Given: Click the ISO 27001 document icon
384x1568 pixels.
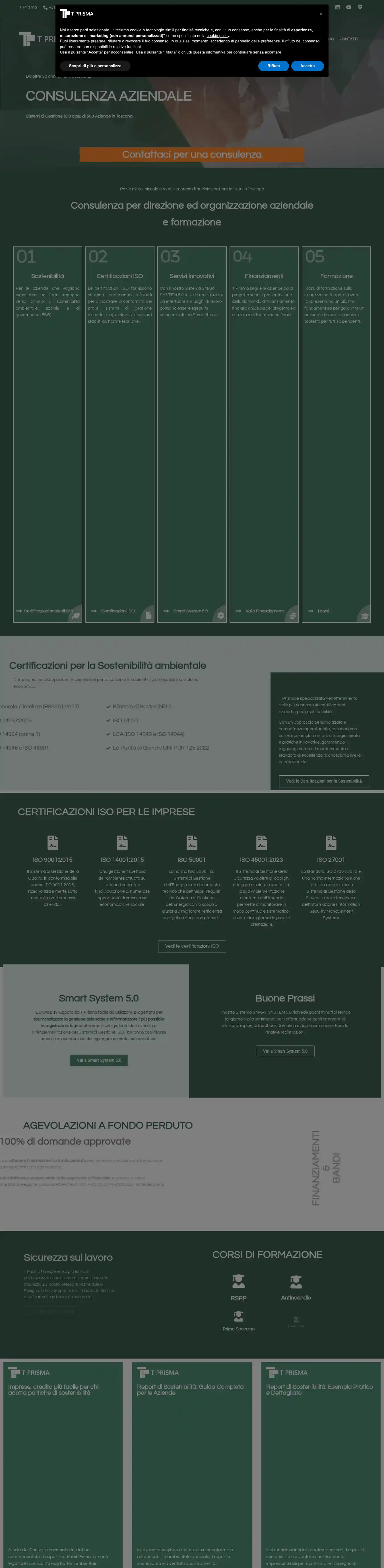Looking at the screenshot, I should click(x=331, y=842).
